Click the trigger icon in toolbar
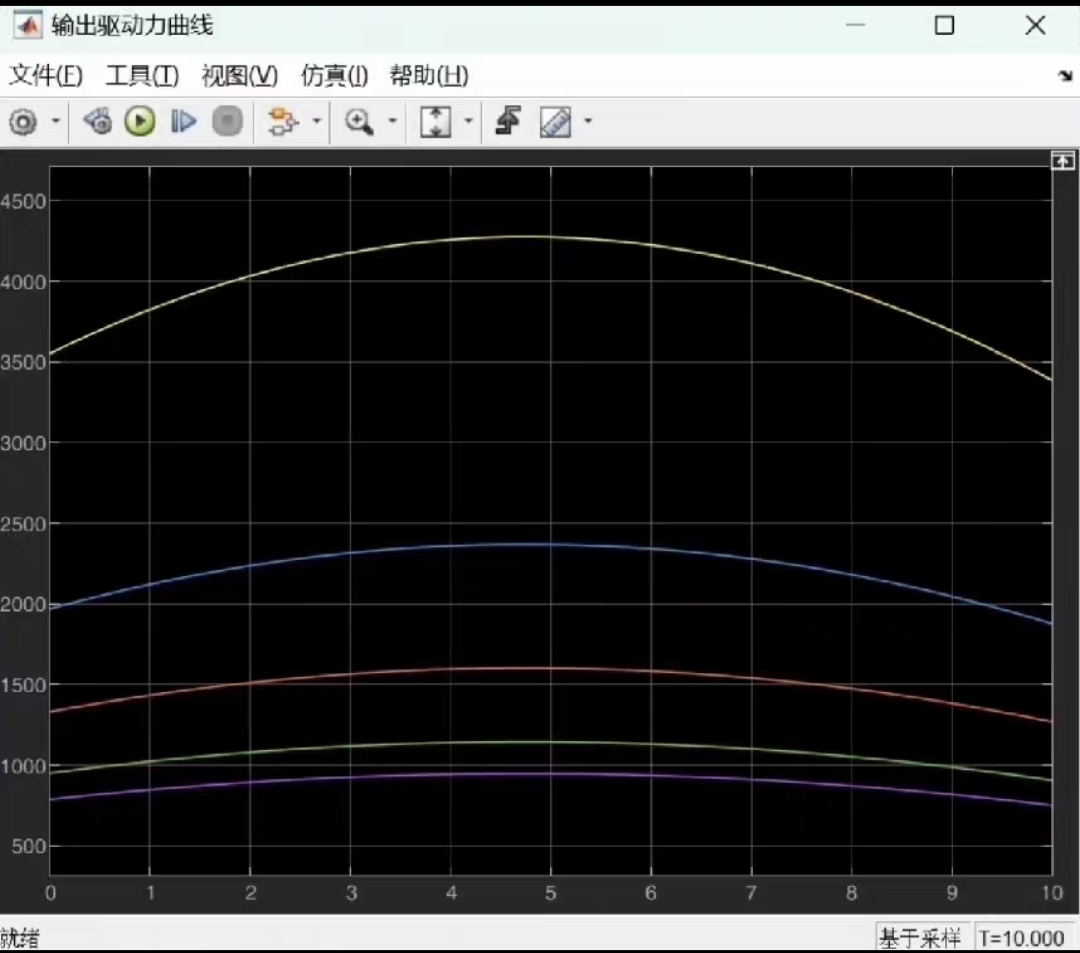Viewport: 1080px width, 953px height. (x=508, y=121)
